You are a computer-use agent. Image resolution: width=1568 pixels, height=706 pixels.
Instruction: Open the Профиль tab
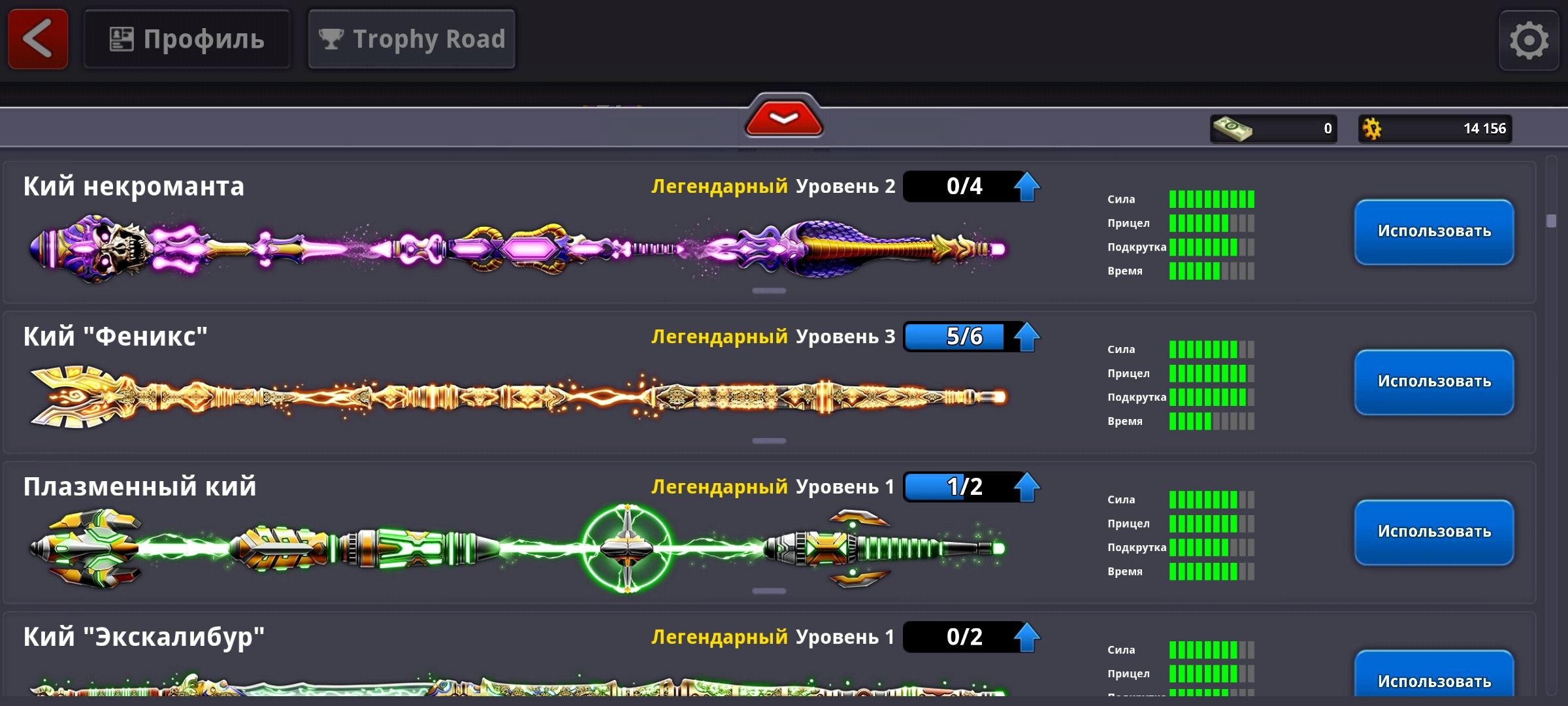(x=187, y=39)
